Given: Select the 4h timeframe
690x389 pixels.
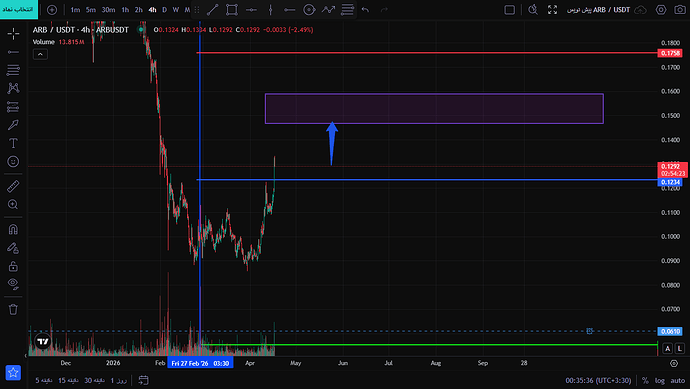Looking at the screenshot, I should (x=152, y=10).
